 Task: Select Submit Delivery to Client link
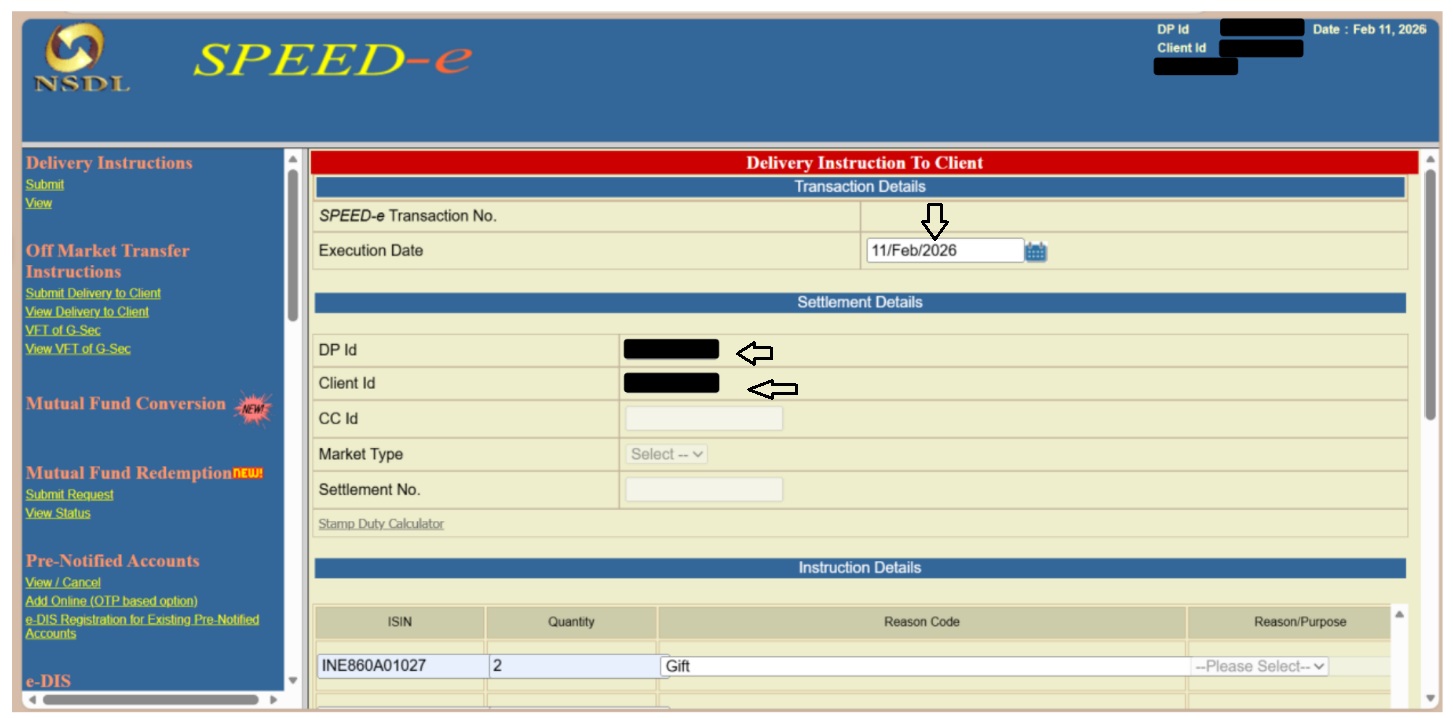pos(93,293)
